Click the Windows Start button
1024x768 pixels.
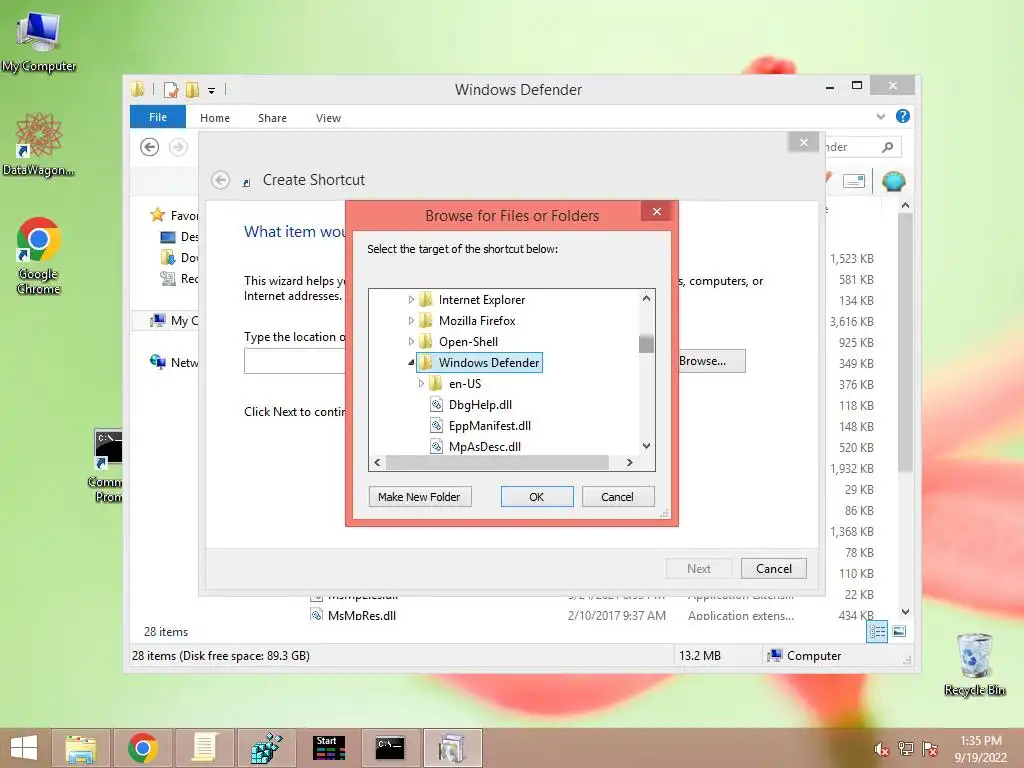(x=24, y=748)
